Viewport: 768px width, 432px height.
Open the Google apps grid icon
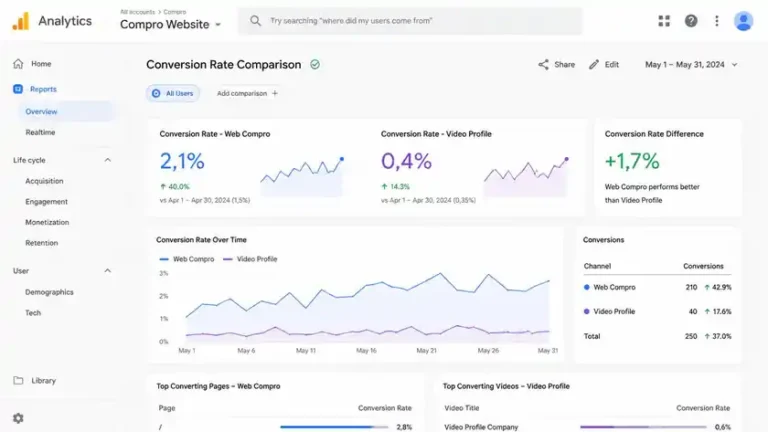coord(664,21)
